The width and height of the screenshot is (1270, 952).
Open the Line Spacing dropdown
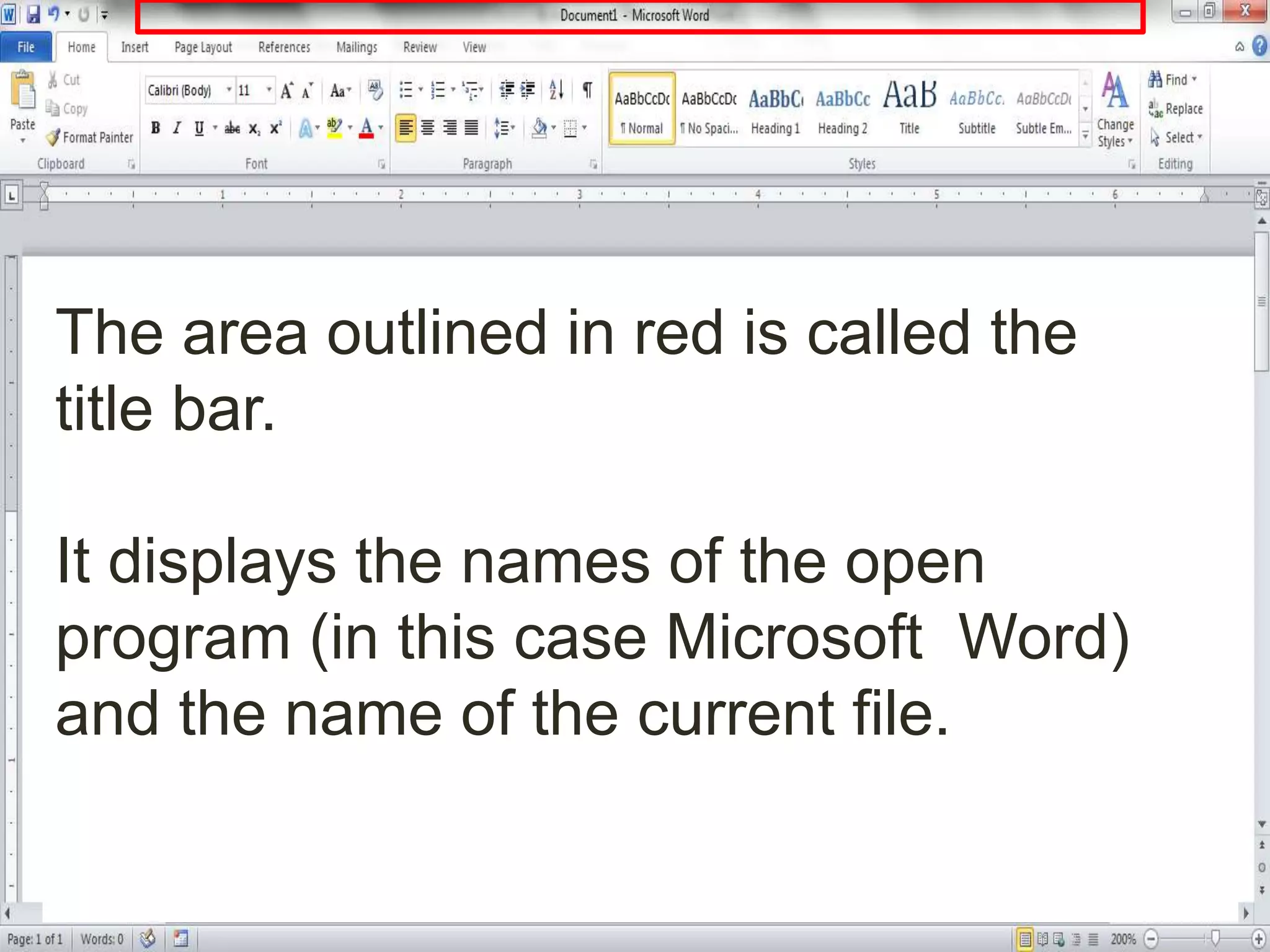point(505,128)
